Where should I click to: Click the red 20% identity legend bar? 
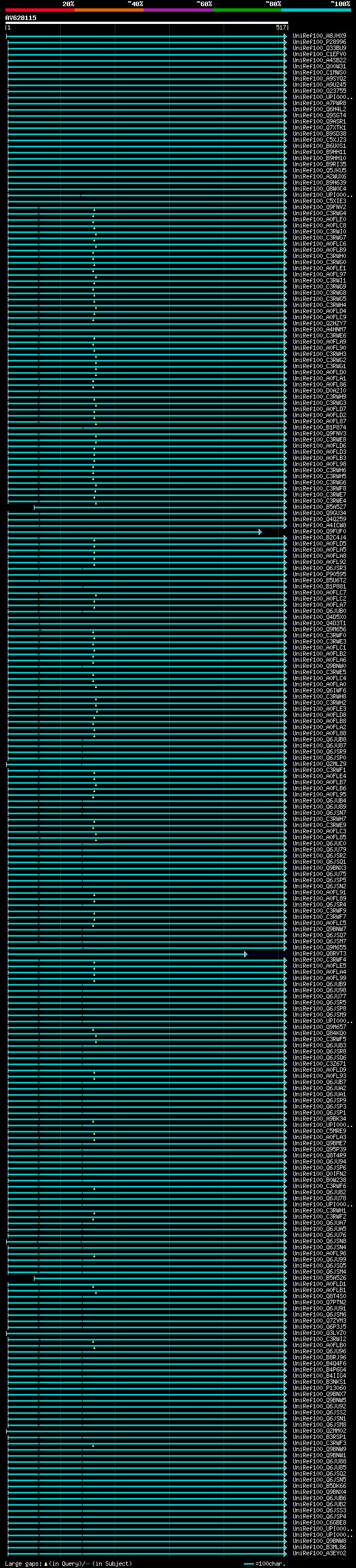40,10
